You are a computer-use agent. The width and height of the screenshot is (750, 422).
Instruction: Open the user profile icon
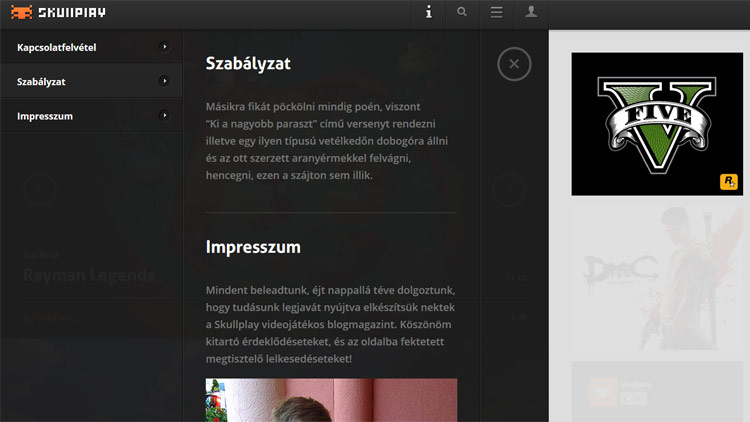(531, 12)
